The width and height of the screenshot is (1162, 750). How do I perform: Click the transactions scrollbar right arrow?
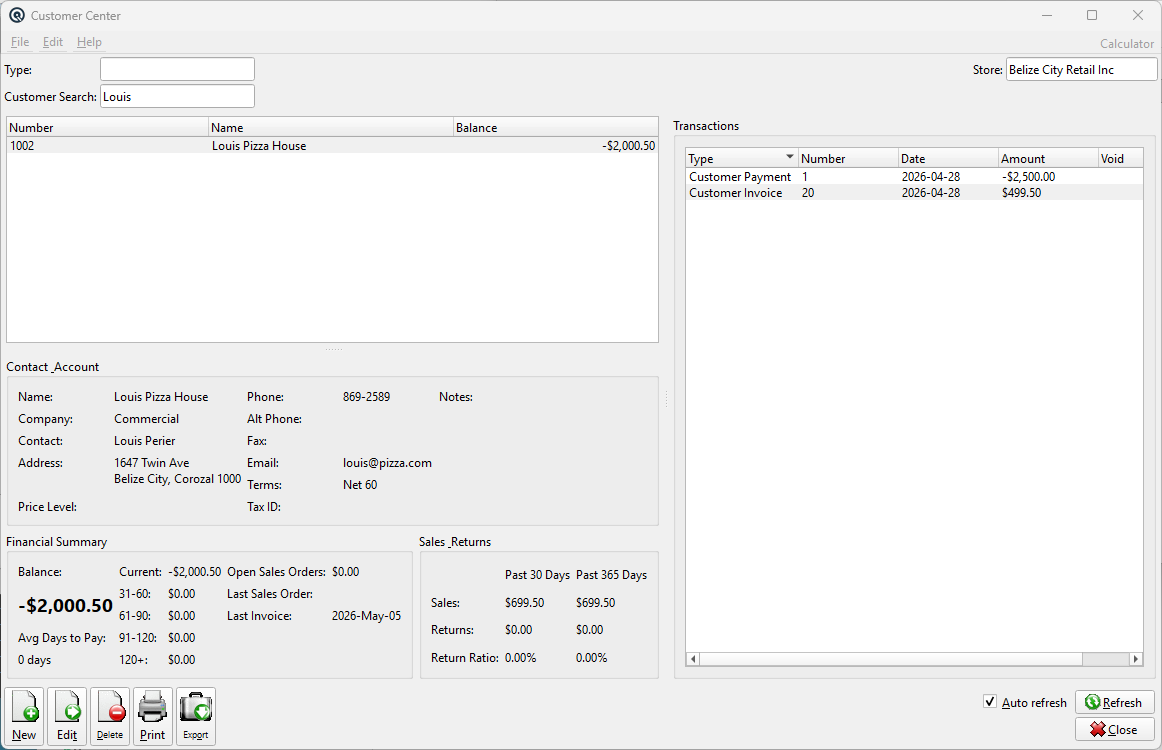click(1135, 659)
